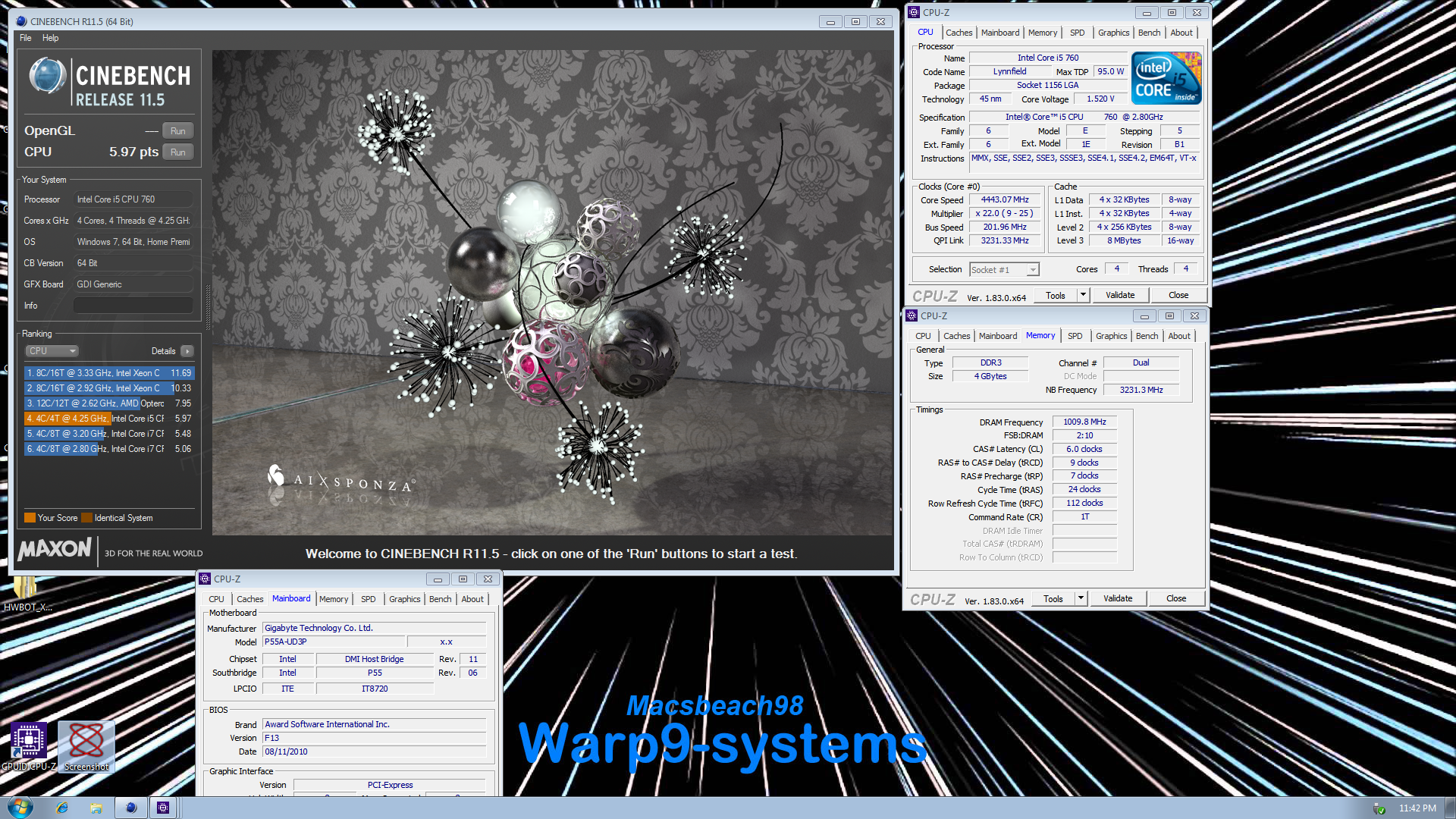Switch to Caches tab in top CPU-Z
Screen dimensions: 1456x819
[959, 33]
